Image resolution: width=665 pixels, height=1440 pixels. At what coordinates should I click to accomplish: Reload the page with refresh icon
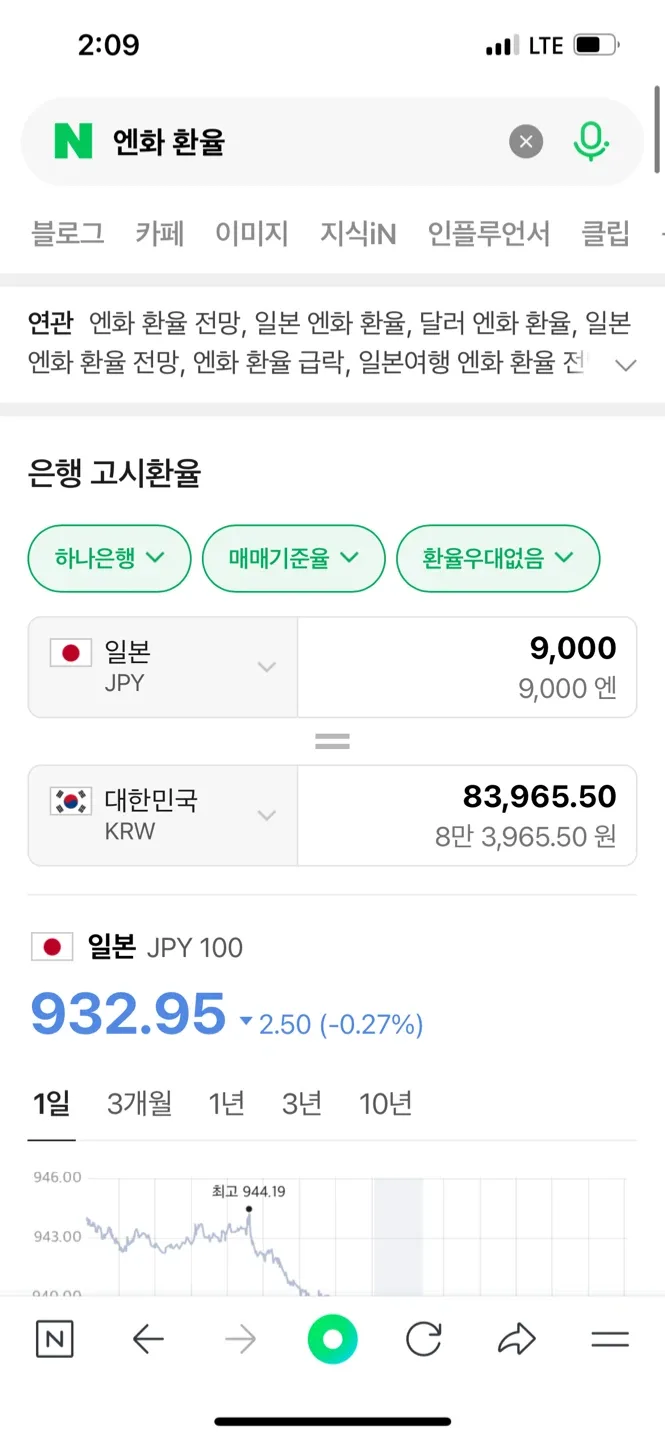pos(424,1339)
